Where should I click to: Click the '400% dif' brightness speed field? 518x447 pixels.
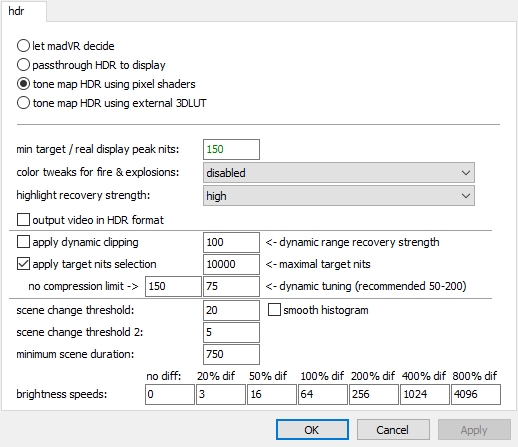tap(425, 394)
